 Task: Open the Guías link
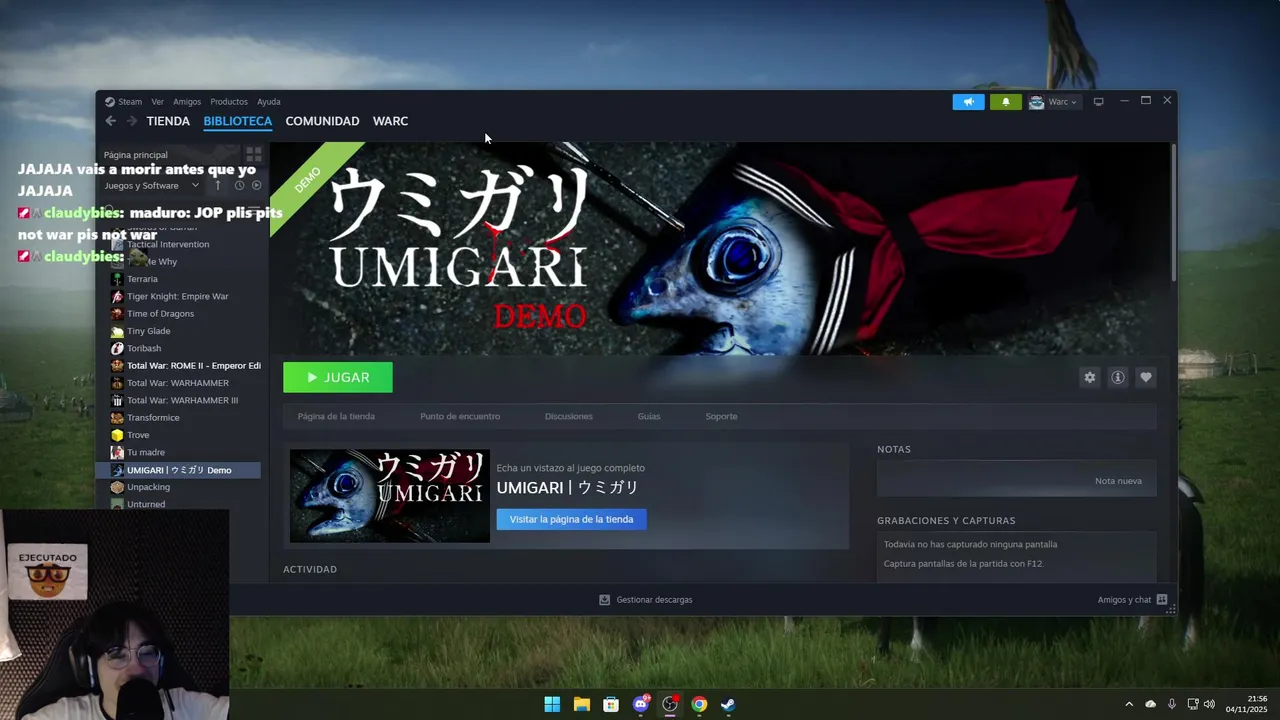click(x=649, y=416)
